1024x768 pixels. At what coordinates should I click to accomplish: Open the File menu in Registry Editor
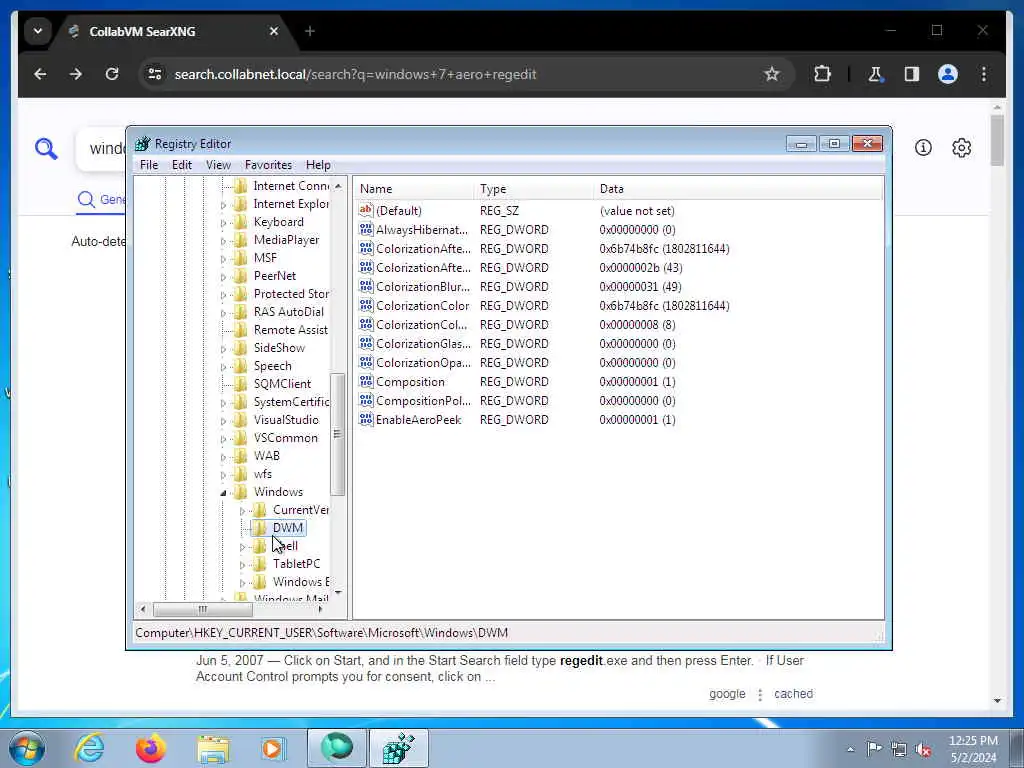[x=149, y=165]
